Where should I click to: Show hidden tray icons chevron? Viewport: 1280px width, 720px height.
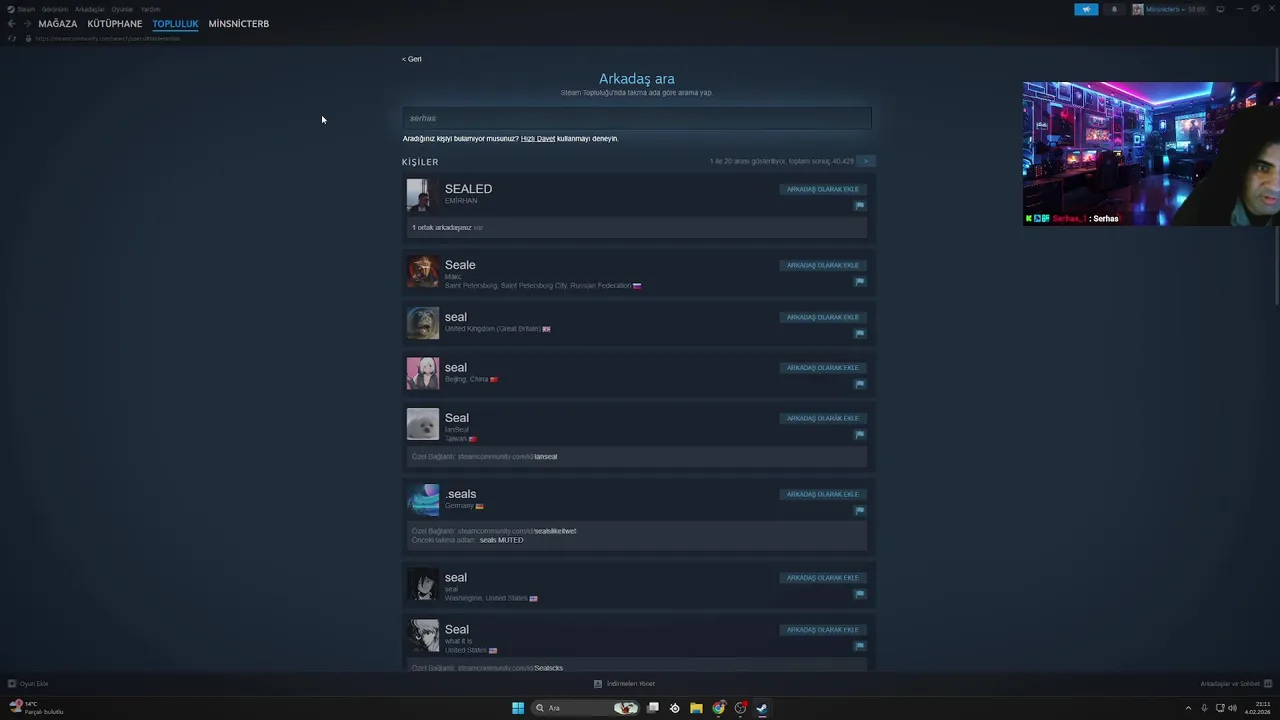pos(1188,708)
